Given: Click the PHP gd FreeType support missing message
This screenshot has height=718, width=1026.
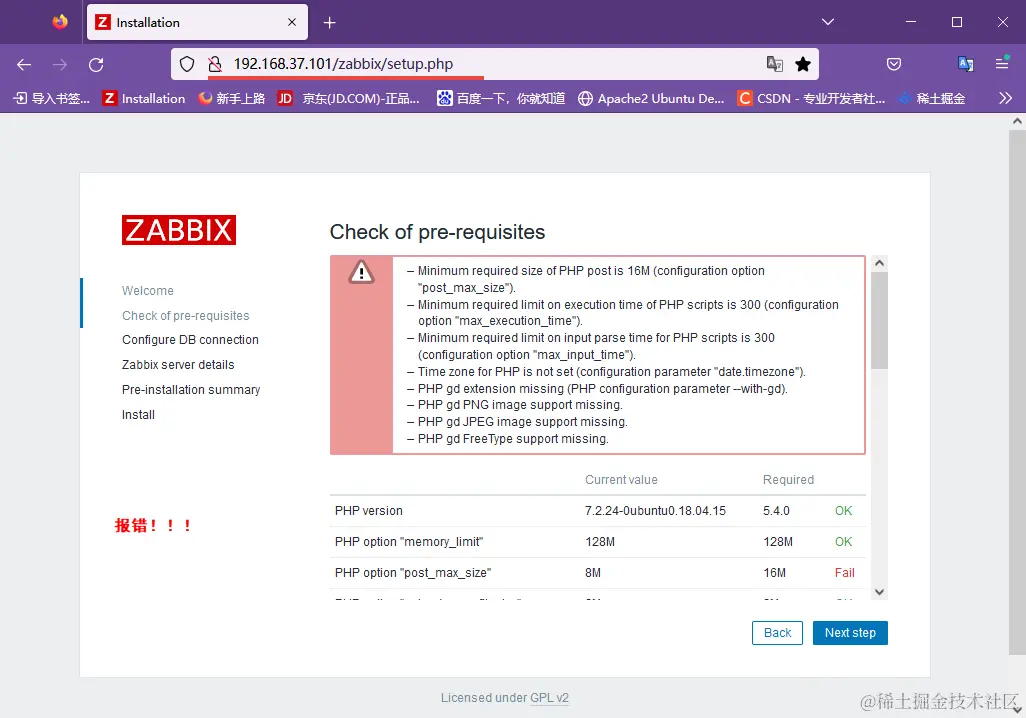Looking at the screenshot, I should pyautogui.click(x=513, y=439).
